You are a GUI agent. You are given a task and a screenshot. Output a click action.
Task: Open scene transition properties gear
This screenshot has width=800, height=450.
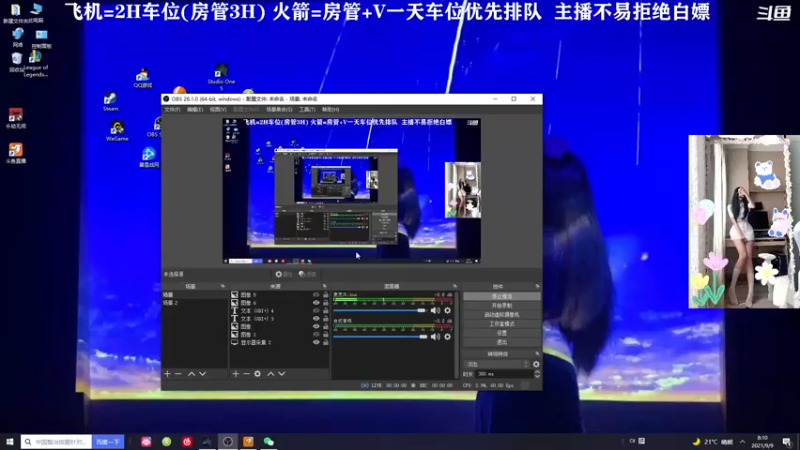click(536, 364)
